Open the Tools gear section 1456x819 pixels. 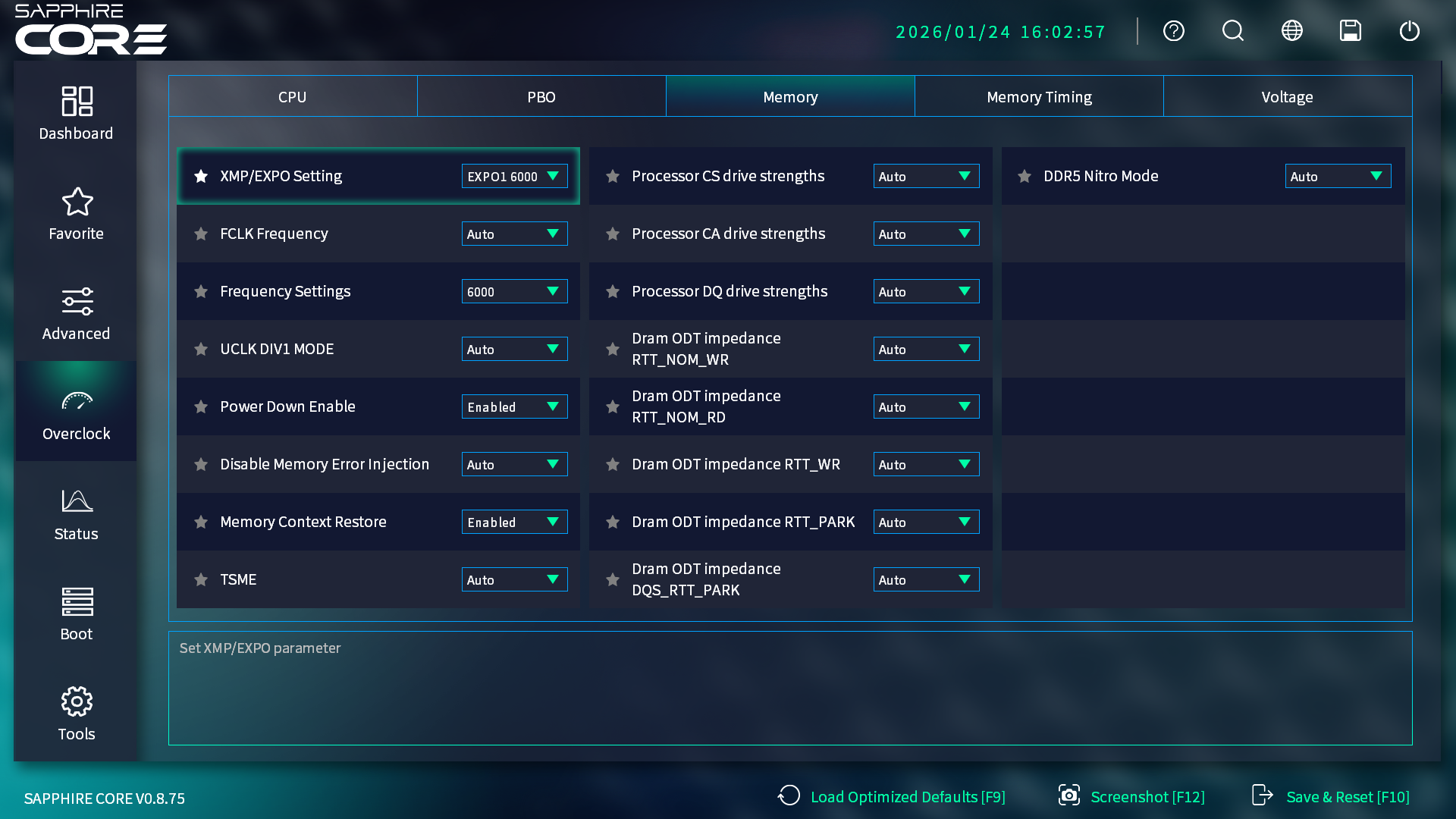coord(77,714)
